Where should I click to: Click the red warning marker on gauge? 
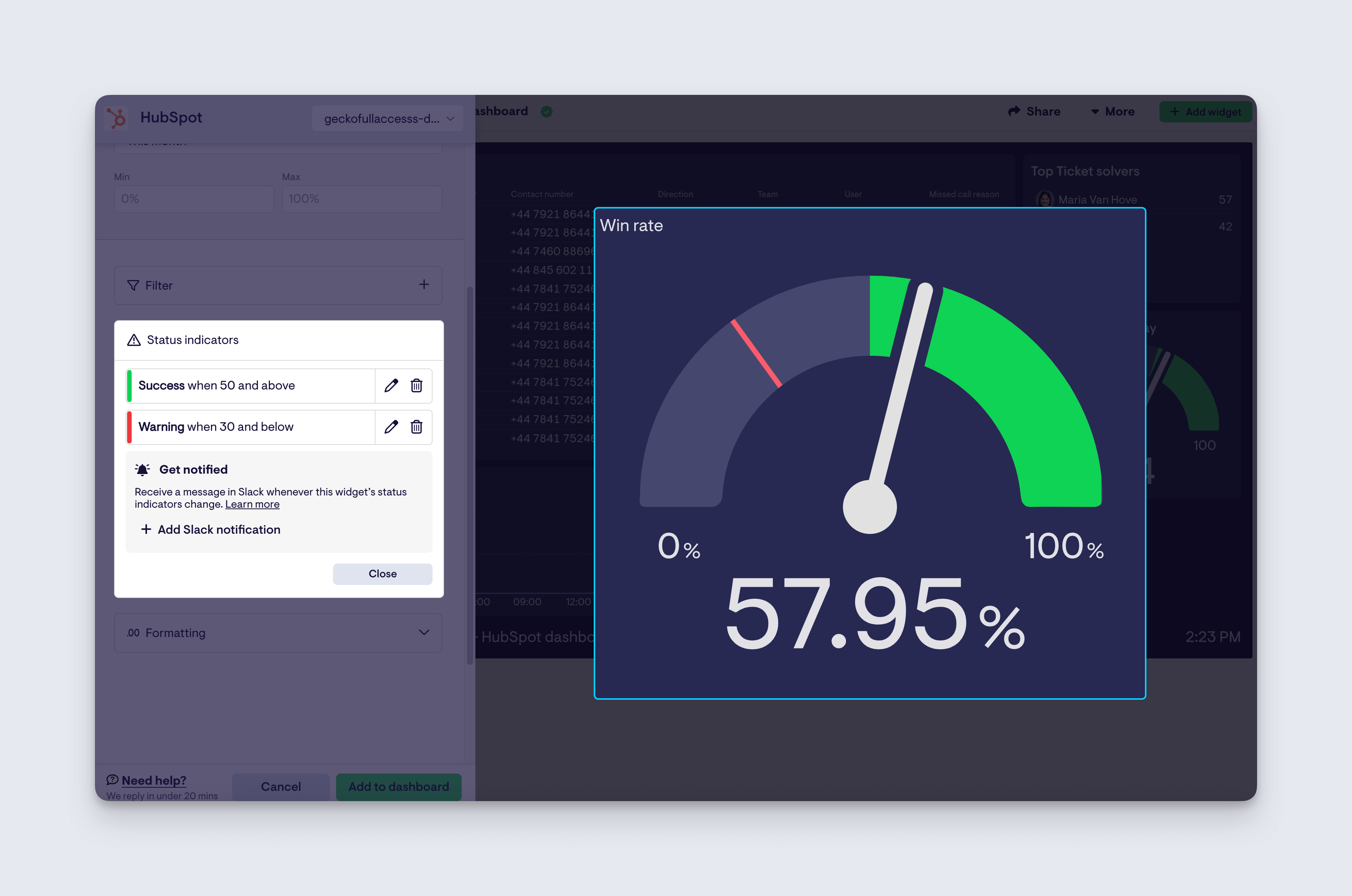click(756, 354)
